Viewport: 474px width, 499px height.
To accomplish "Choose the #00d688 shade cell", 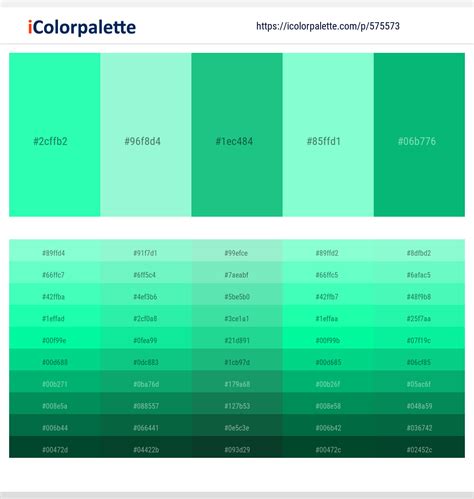I will tap(55, 360).
